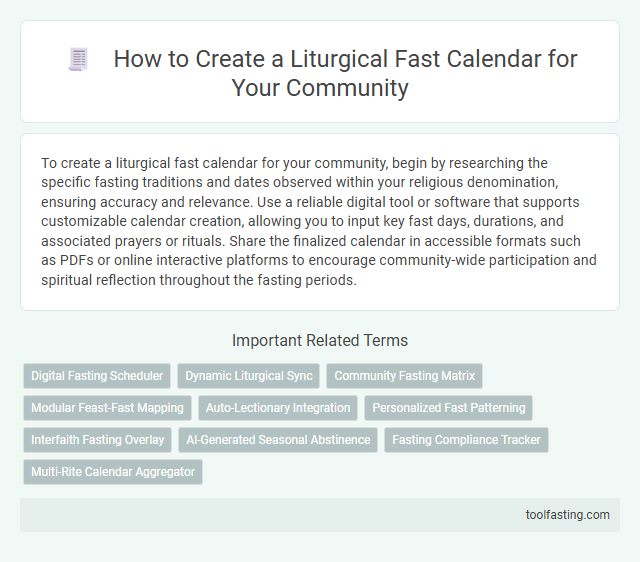Click the 'Digital Fasting Scheduler' tag
This screenshot has height=562, width=640.
pos(97,376)
